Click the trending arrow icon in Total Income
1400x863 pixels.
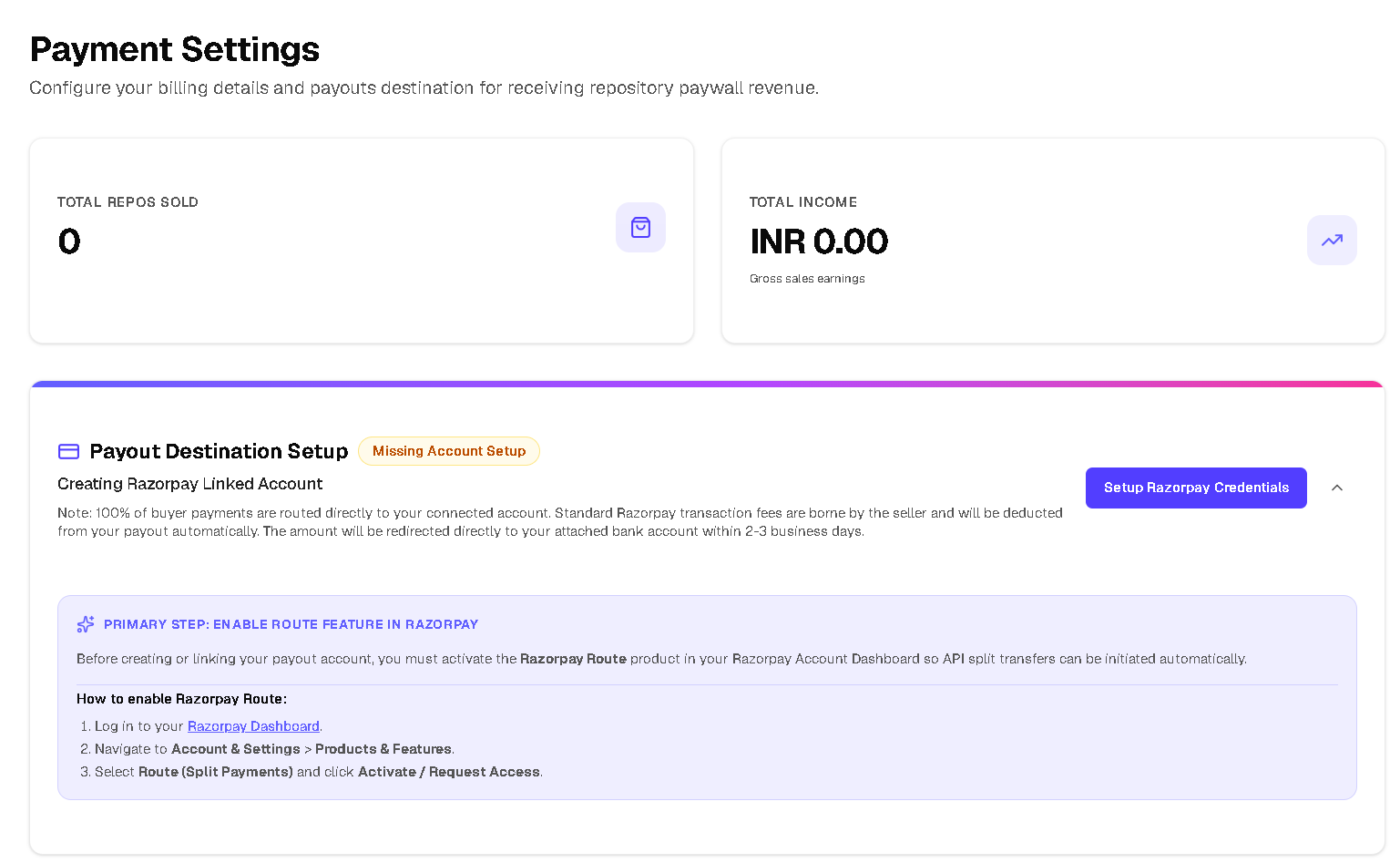pyautogui.click(x=1332, y=241)
